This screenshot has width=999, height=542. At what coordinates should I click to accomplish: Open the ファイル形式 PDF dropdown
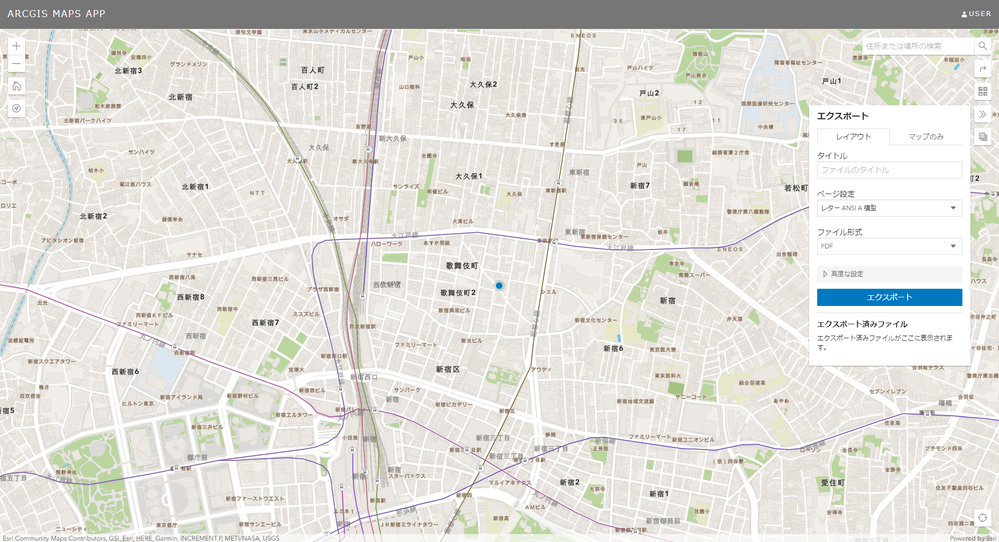(889, 246)
